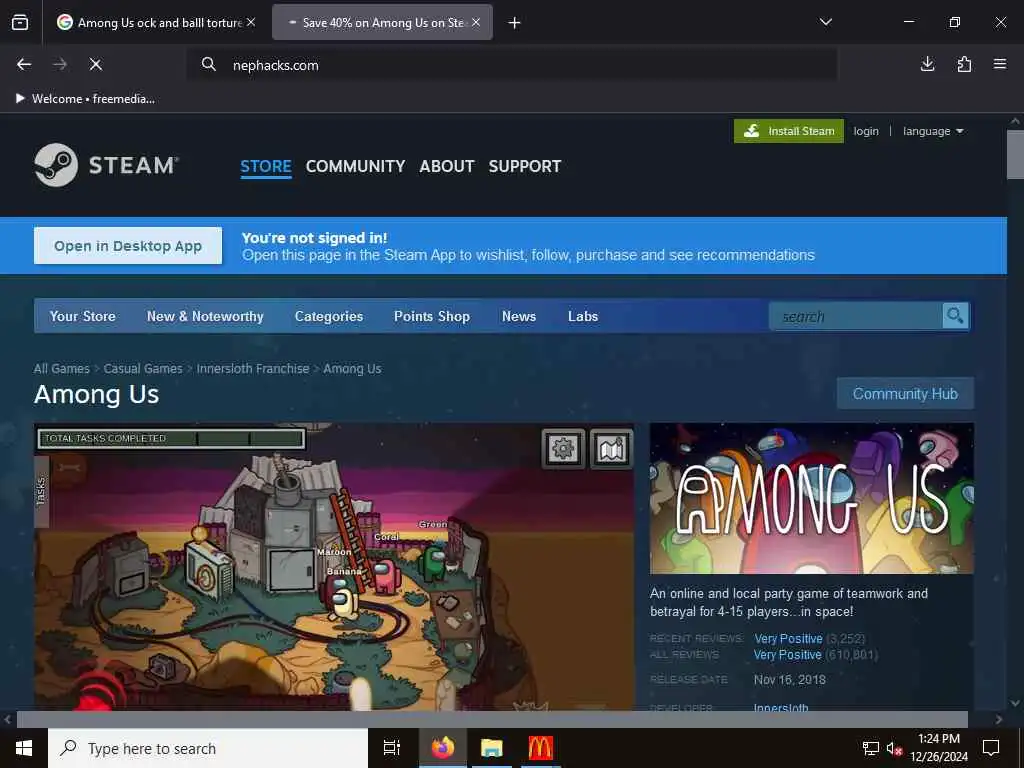This screenshot has width=1024, height=768.
Task: Click the Steam store search field
Action: [856, 316]
